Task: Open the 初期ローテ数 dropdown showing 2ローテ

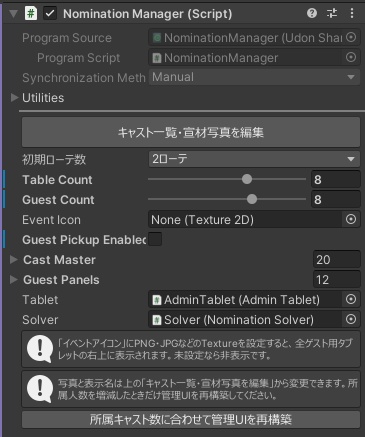Action: click(x=254, y=159)
